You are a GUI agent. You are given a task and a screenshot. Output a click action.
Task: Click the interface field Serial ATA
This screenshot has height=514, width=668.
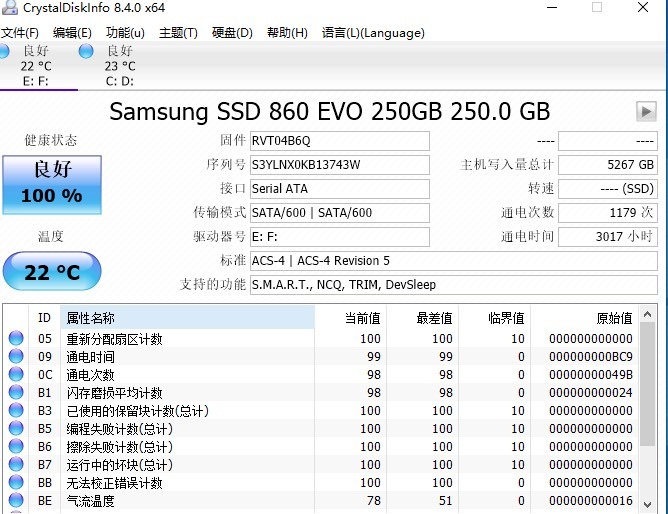[x=340, y=189]
